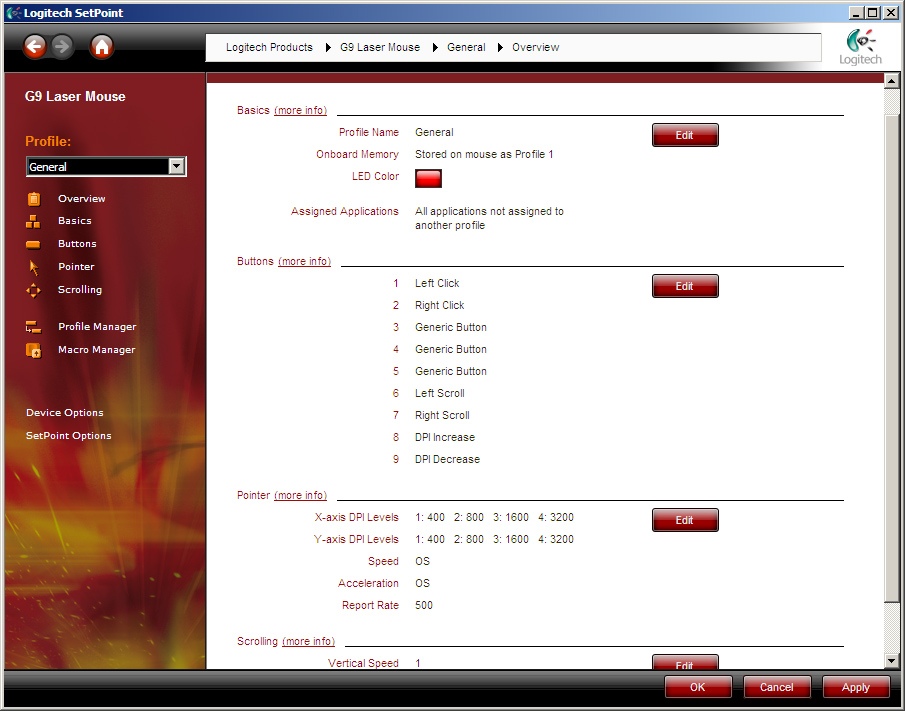Screen dimensions: 905x711
Task: Launch the Macro Manager icon
Action: click(x=34, y=350)
